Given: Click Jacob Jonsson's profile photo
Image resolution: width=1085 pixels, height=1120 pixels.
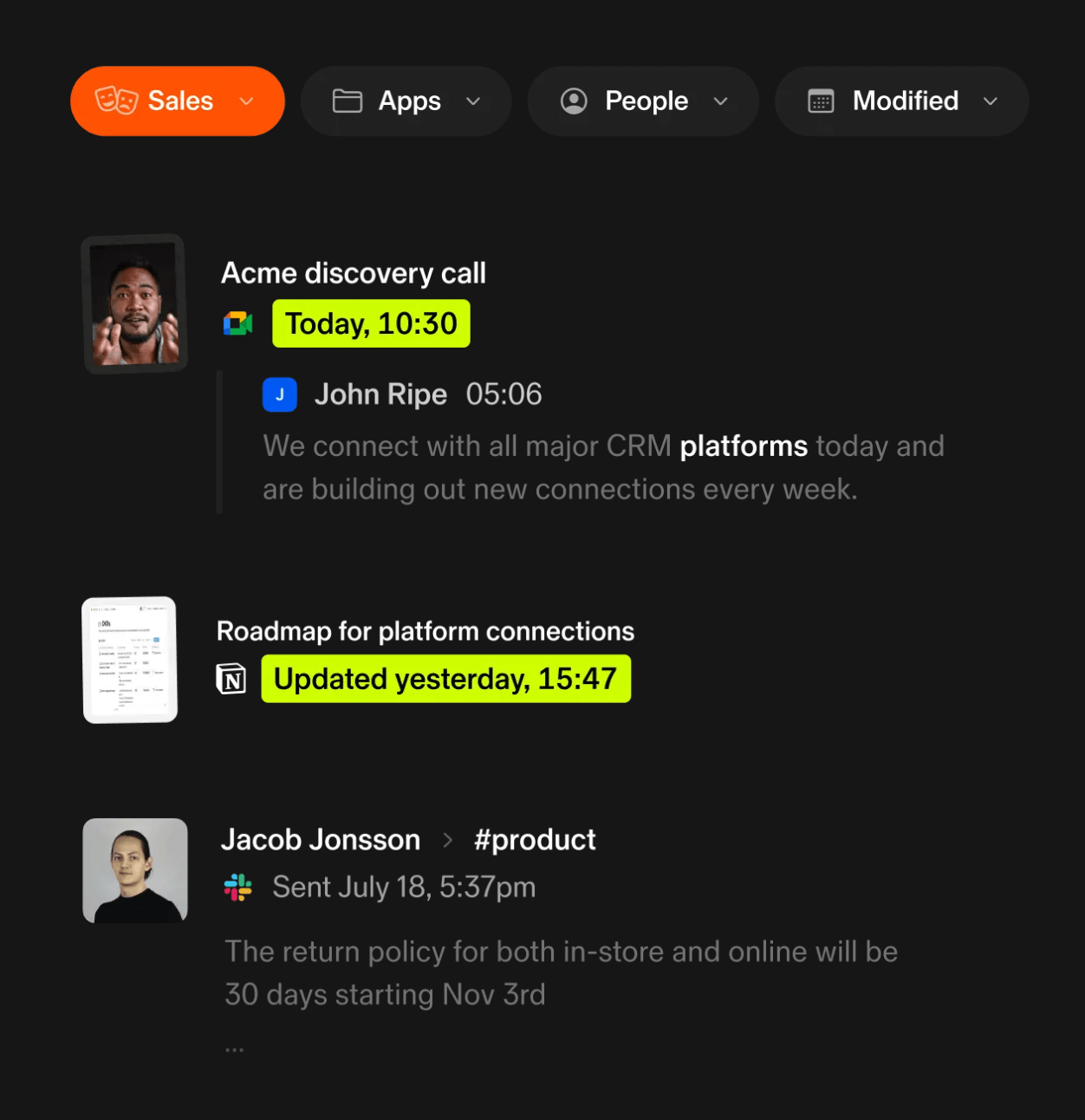Looking at the screenshot, I should tap(135, 870).
